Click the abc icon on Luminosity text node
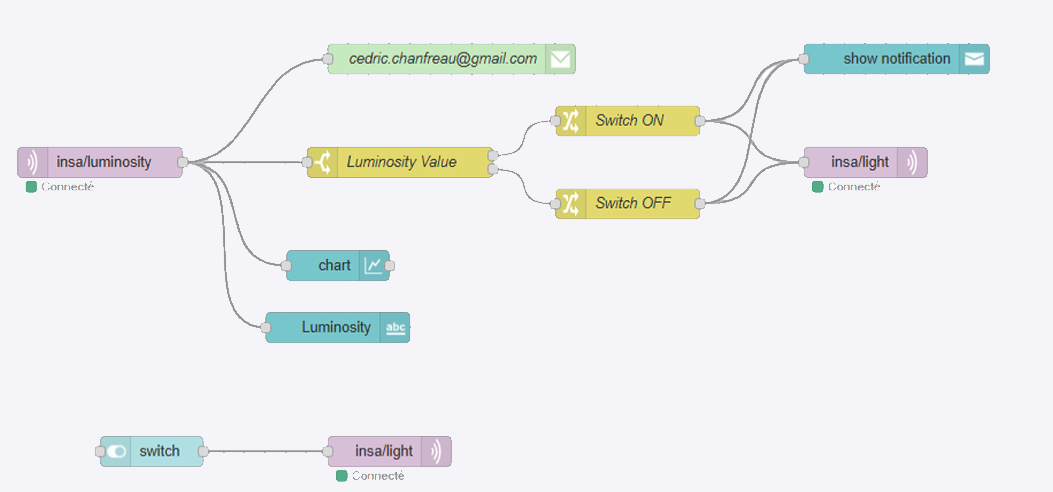The height and width of the screenshot is (492, 1053). tap(396, 327)
